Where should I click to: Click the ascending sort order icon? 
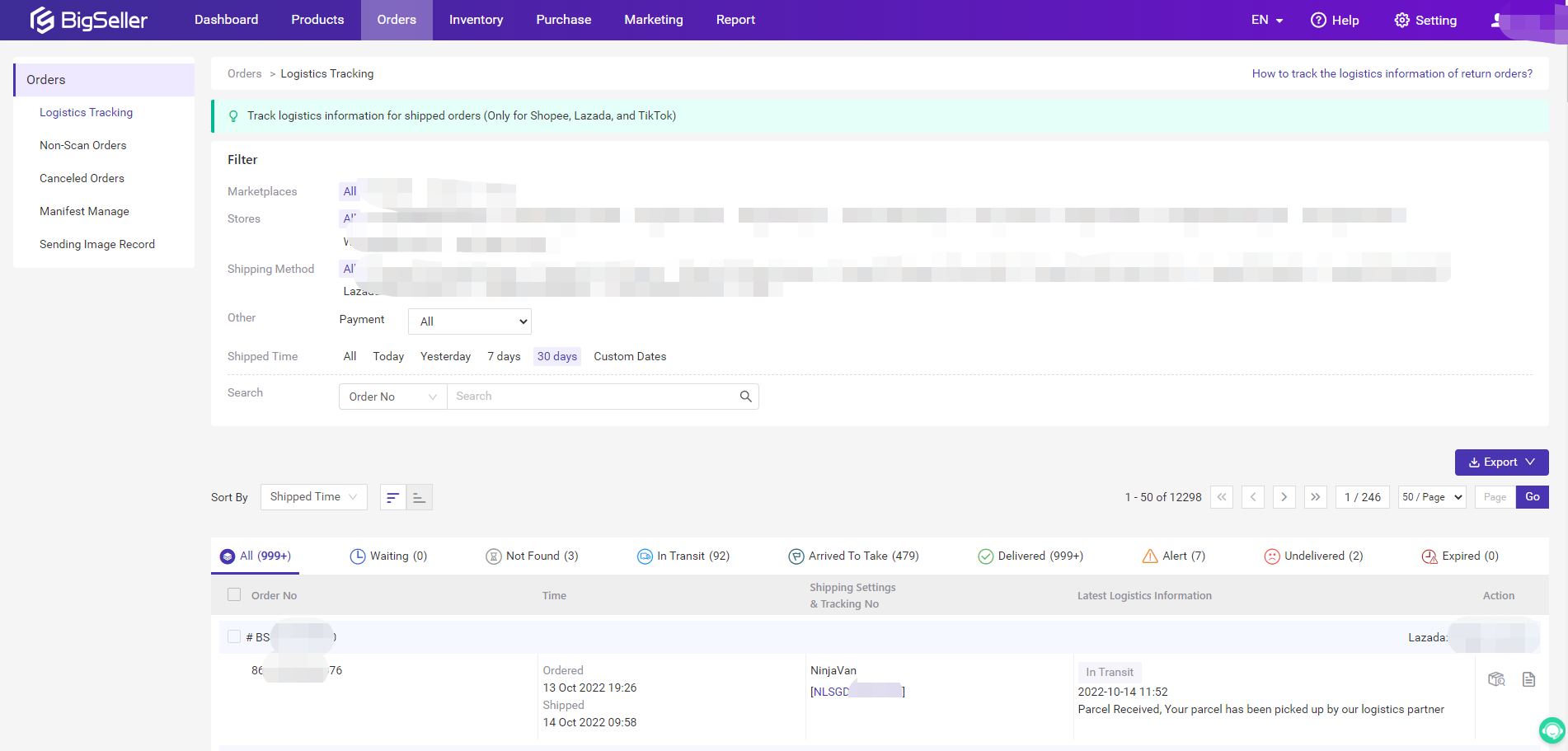(x=419, y=497)
